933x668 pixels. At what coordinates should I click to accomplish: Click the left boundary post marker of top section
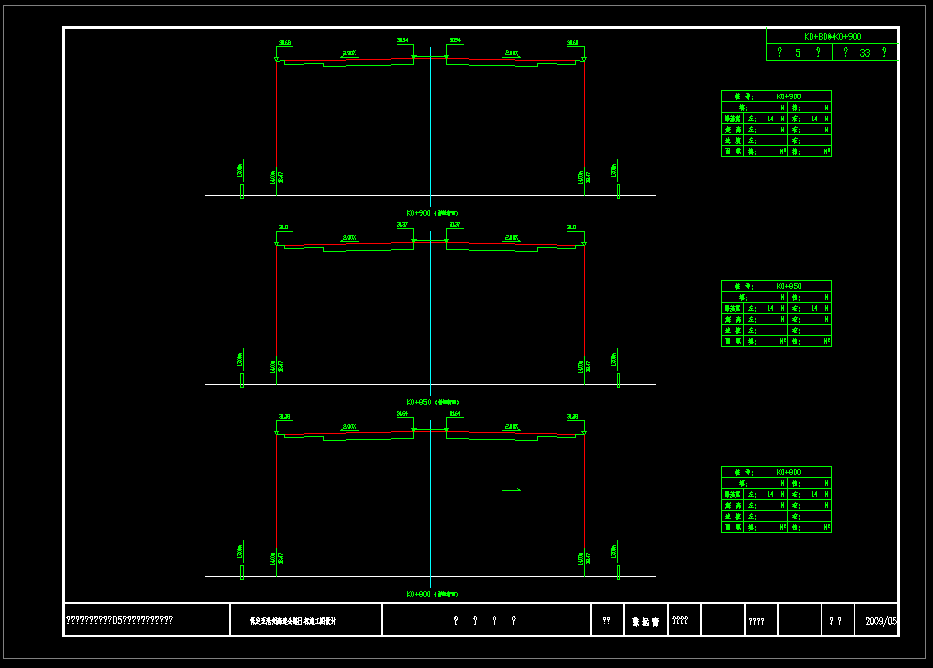[242, 190]
